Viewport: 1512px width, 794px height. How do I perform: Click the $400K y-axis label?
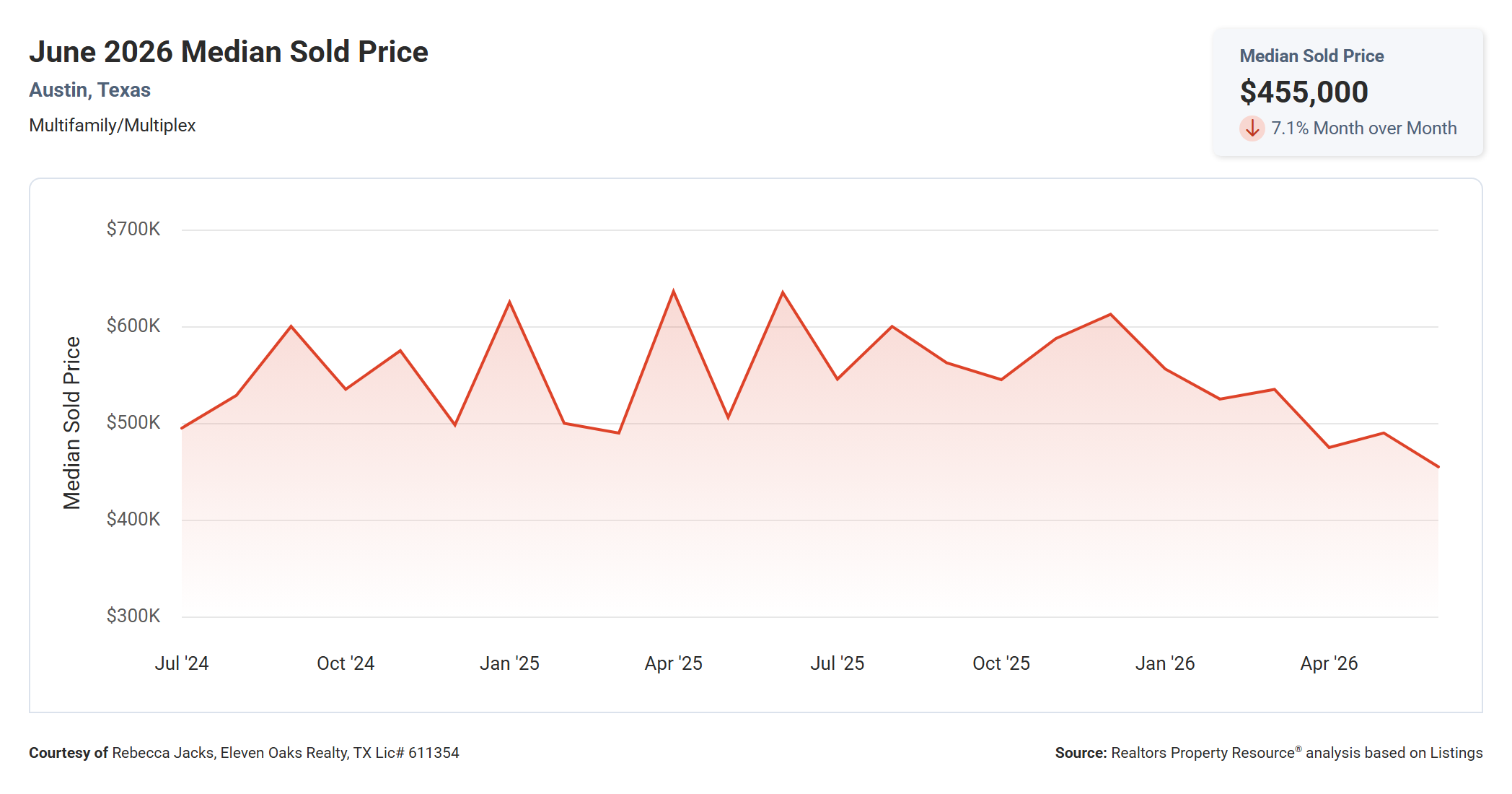(x=133, y=520)
